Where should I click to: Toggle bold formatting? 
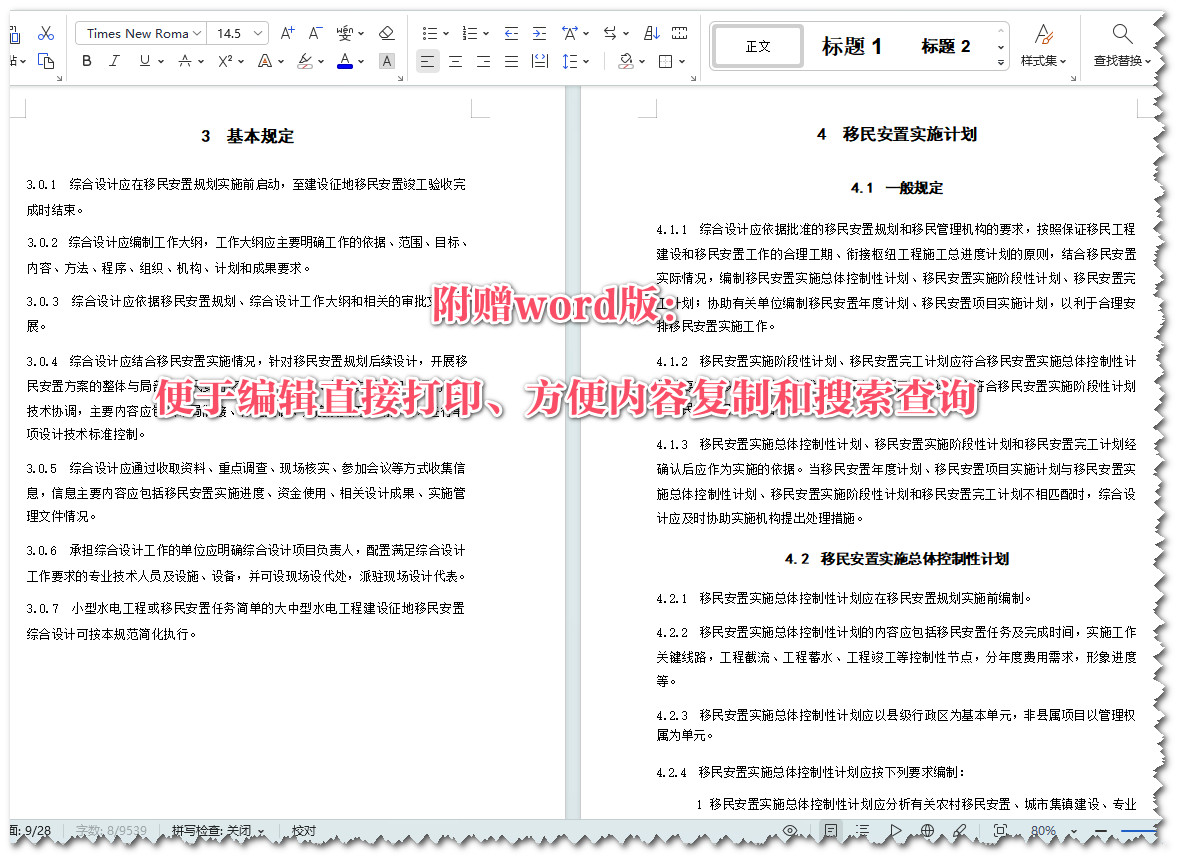pyautogui.click(x=86, y=61)
